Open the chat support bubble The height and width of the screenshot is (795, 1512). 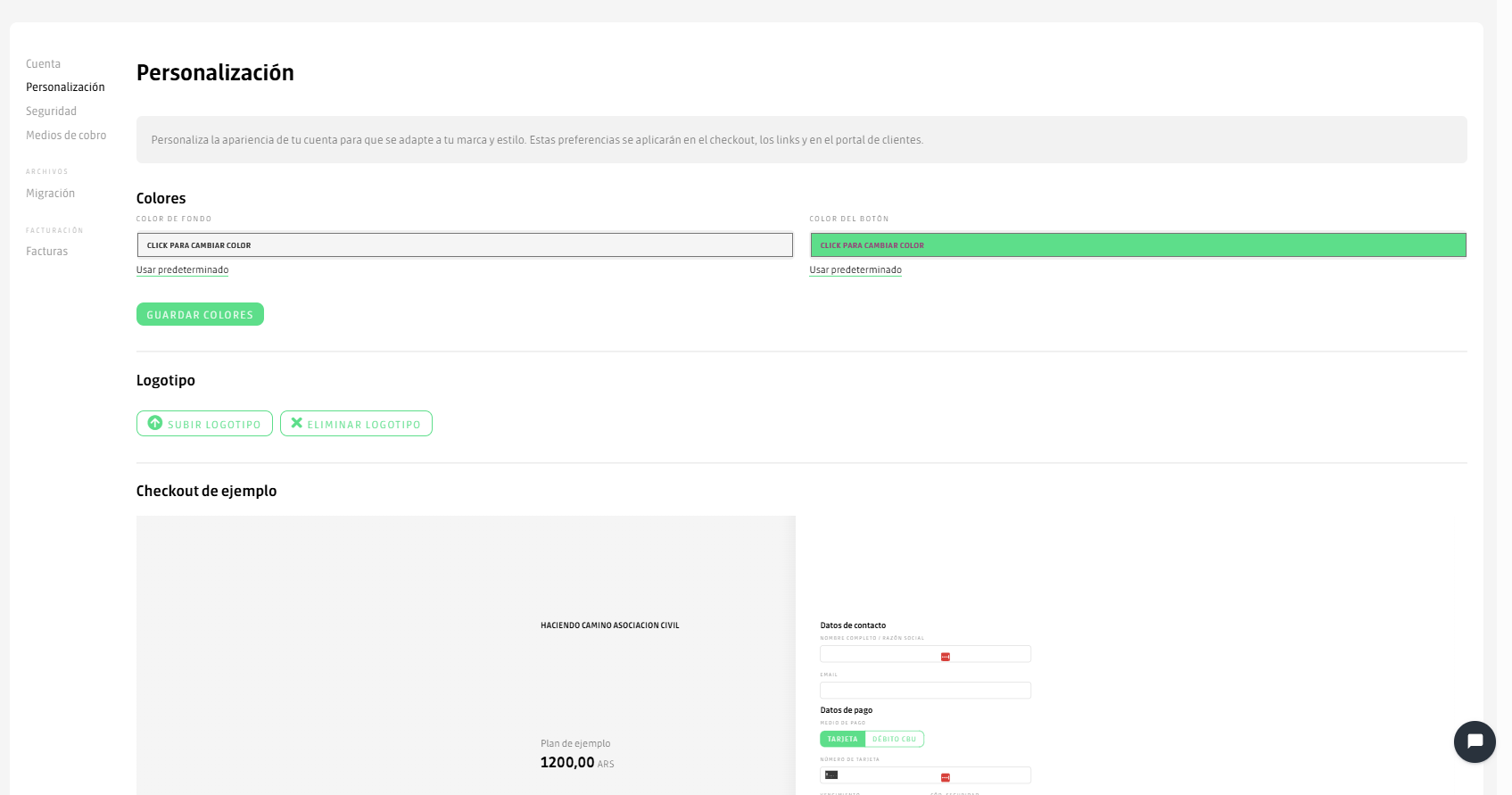(1474, 741)
